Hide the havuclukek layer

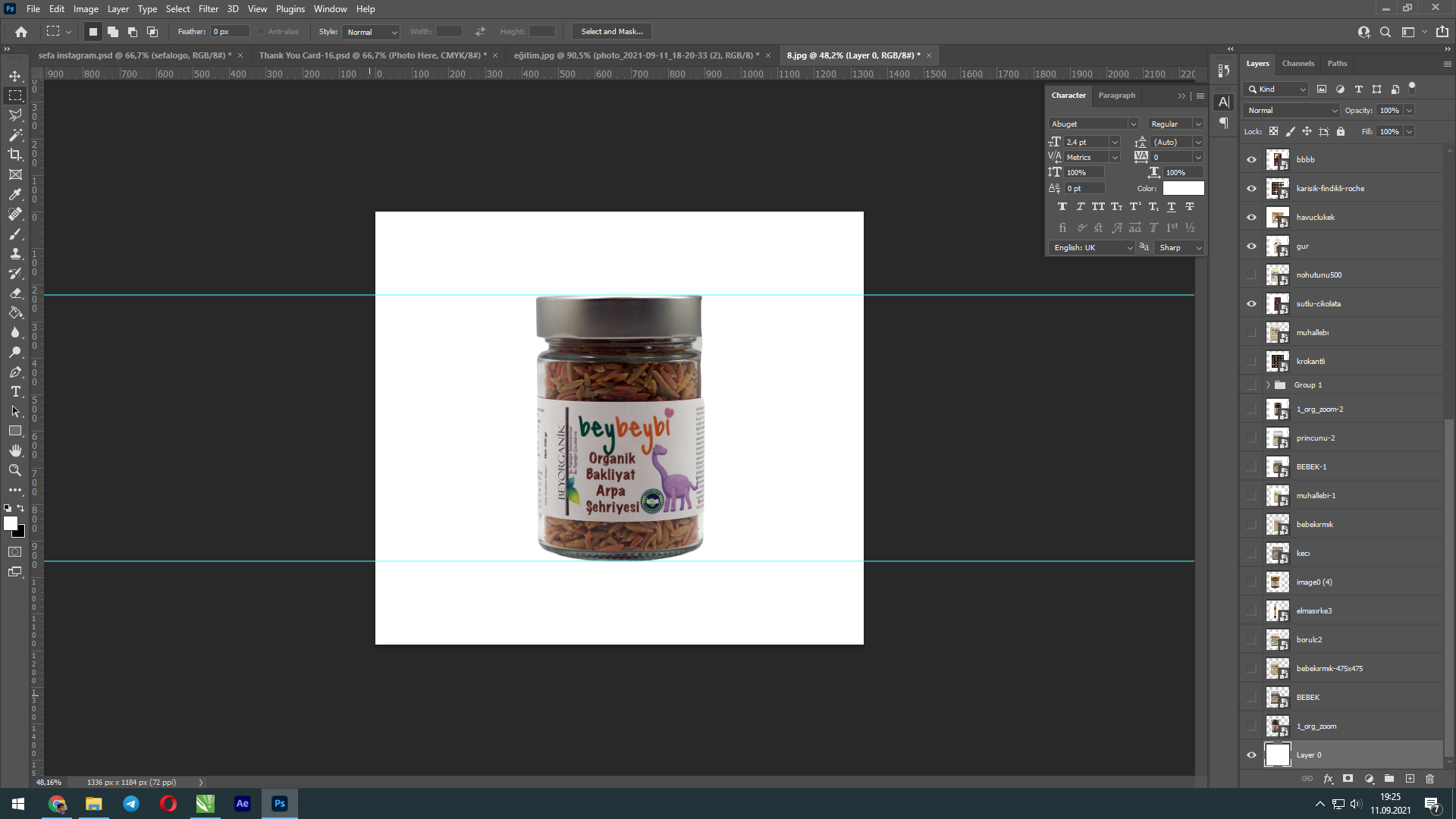pyautogui.click(x=1251, y=218)
